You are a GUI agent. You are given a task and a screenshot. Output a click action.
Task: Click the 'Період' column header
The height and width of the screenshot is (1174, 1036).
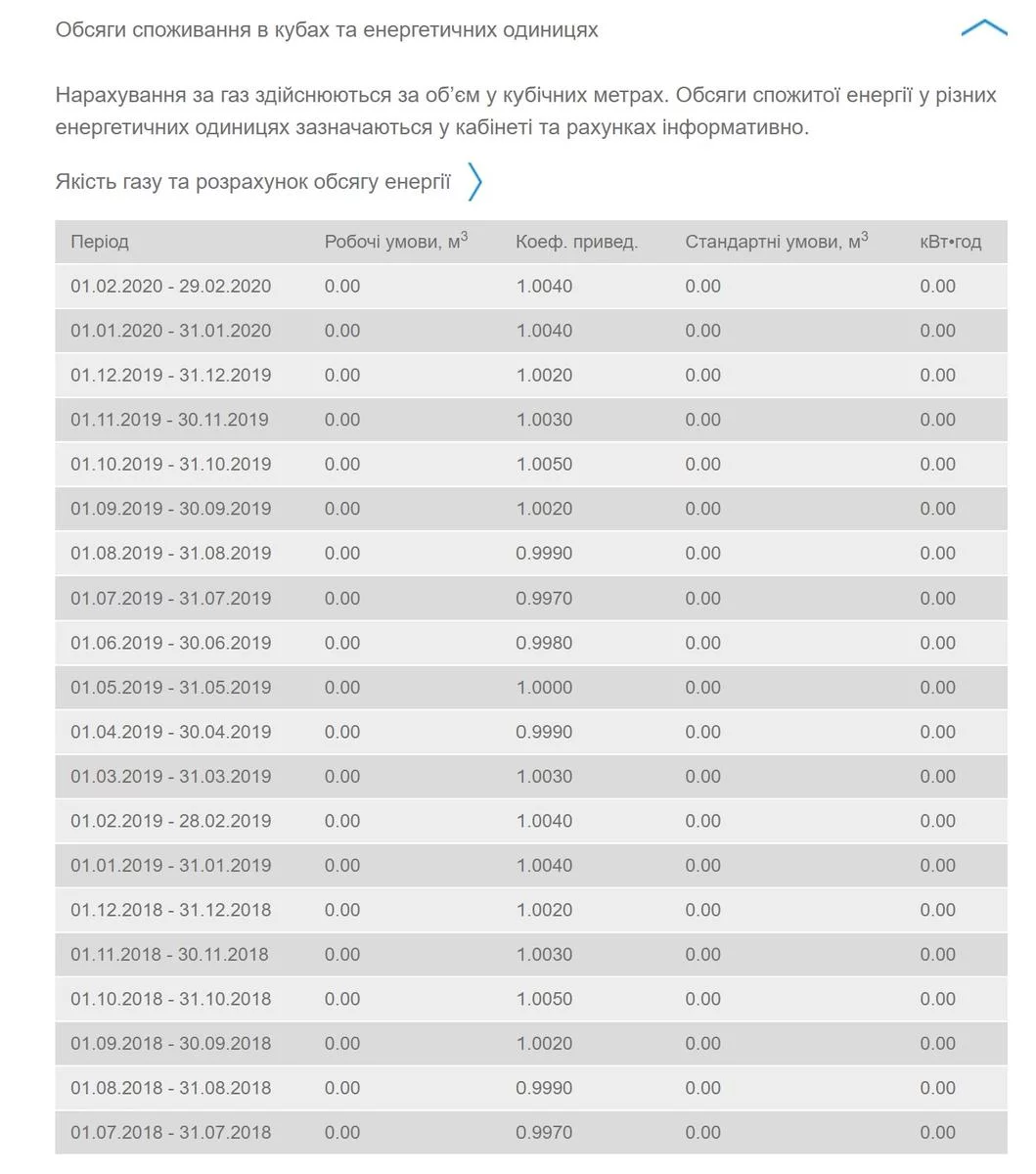[x=100, y=242]
